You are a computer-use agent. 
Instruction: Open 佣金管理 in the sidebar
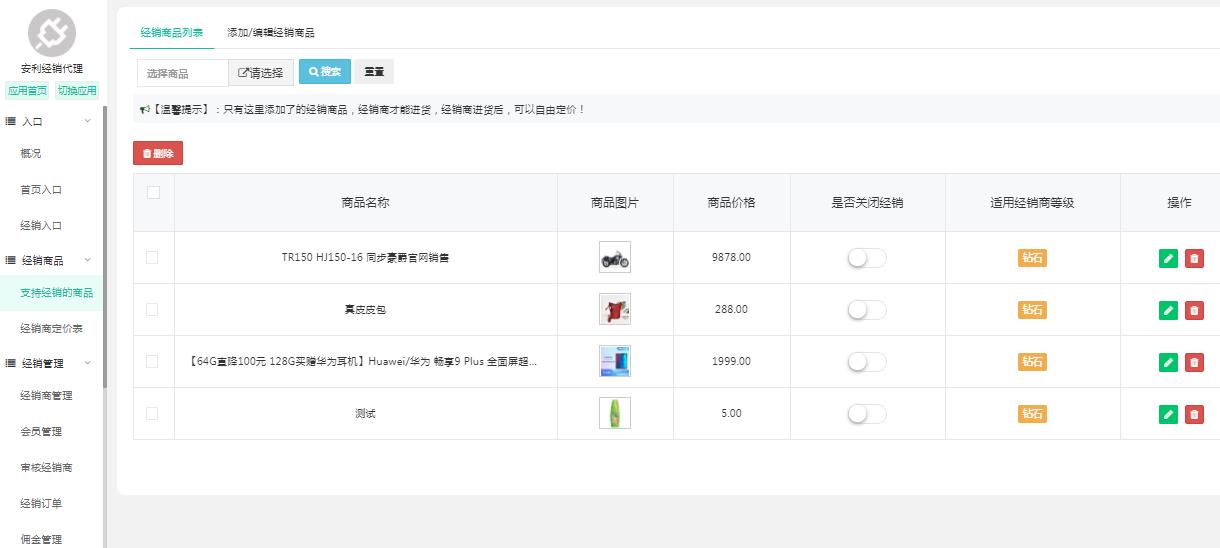point(41,540)
